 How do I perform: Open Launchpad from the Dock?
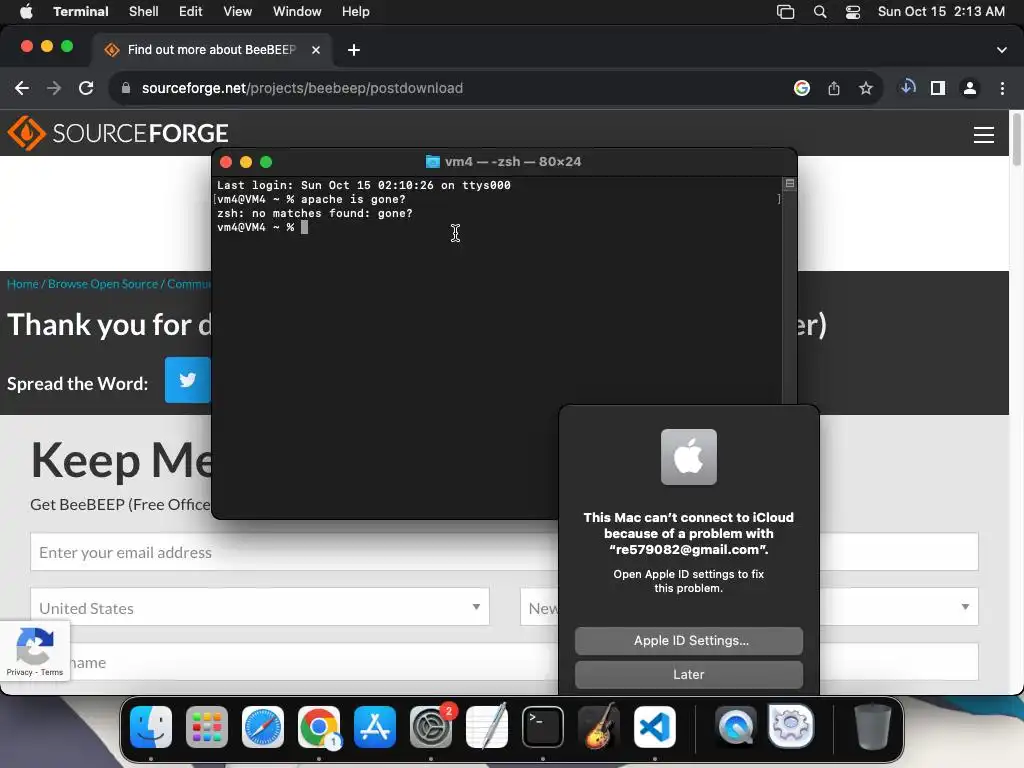206,727
